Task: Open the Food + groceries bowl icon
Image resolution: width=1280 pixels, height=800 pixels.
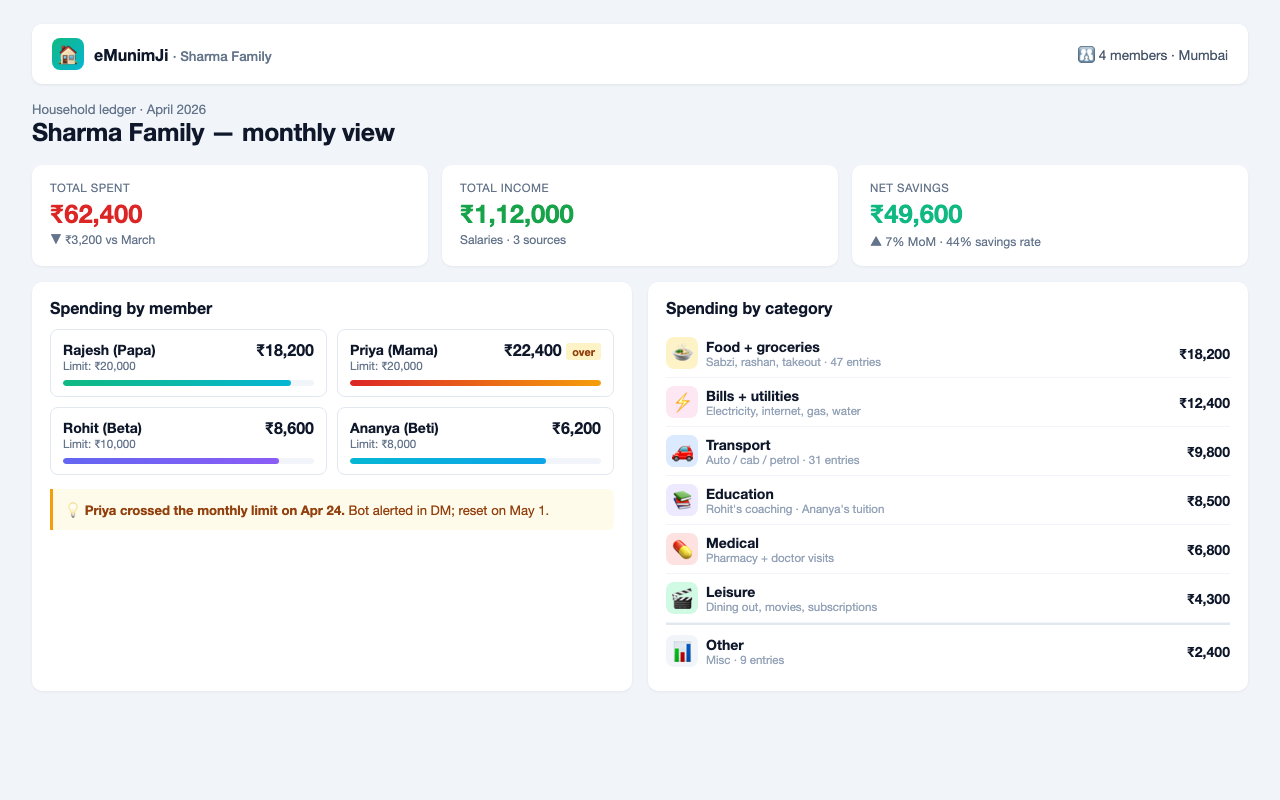Action: 682,353
